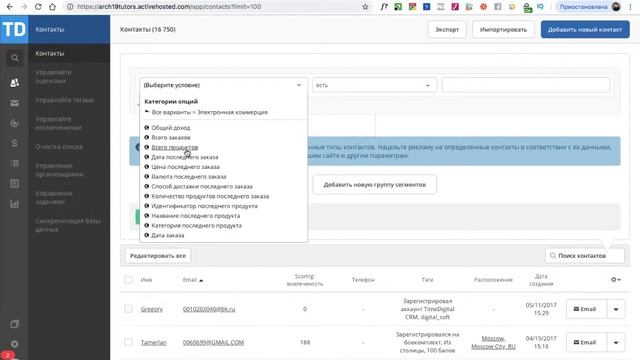This screenshot has width=640, height=360.
Task: Open the reports chart icon in sidebar
Action: [15, 204]
